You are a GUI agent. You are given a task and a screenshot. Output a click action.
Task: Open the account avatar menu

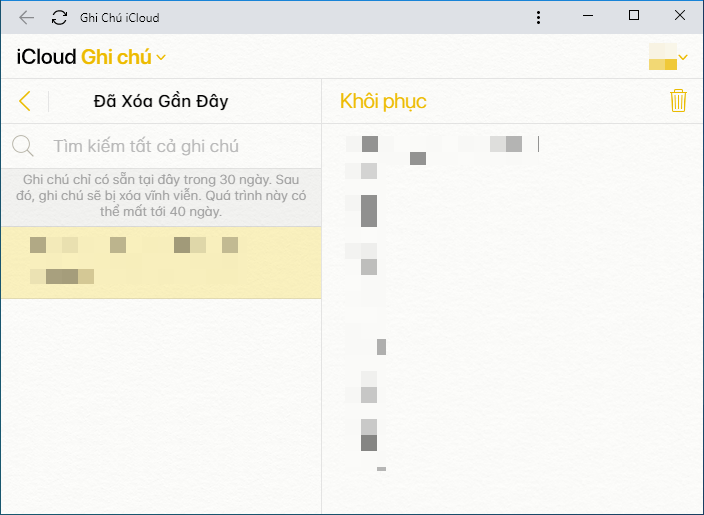[x=668, y=57]
